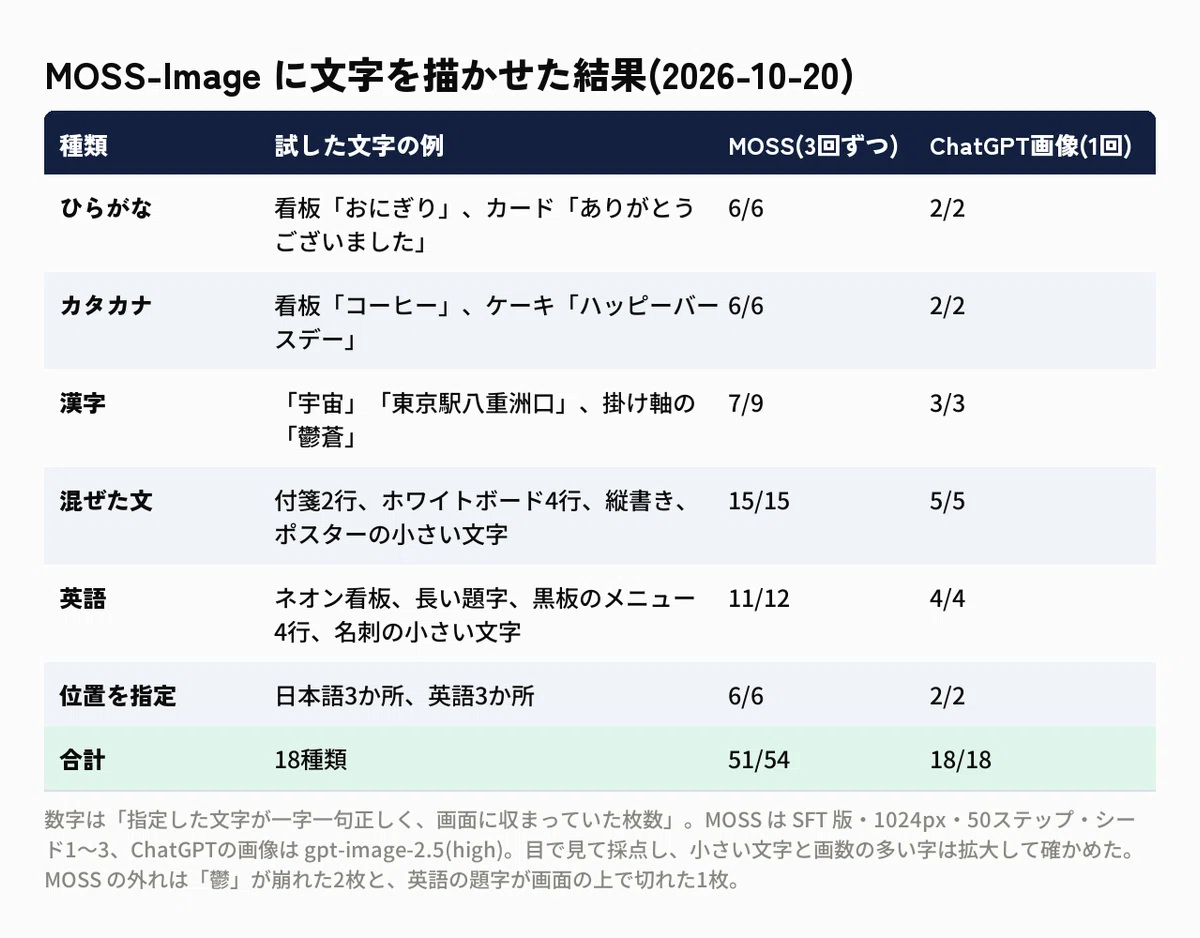Select the "英語" row label

(83, 598)
